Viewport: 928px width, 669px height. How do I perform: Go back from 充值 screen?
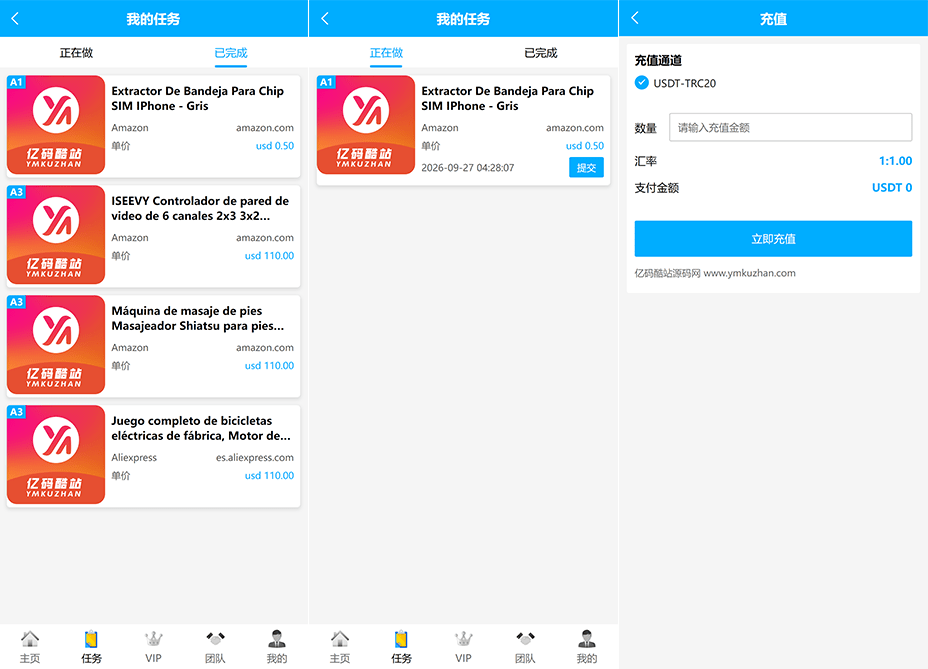(x=635, y=18)
